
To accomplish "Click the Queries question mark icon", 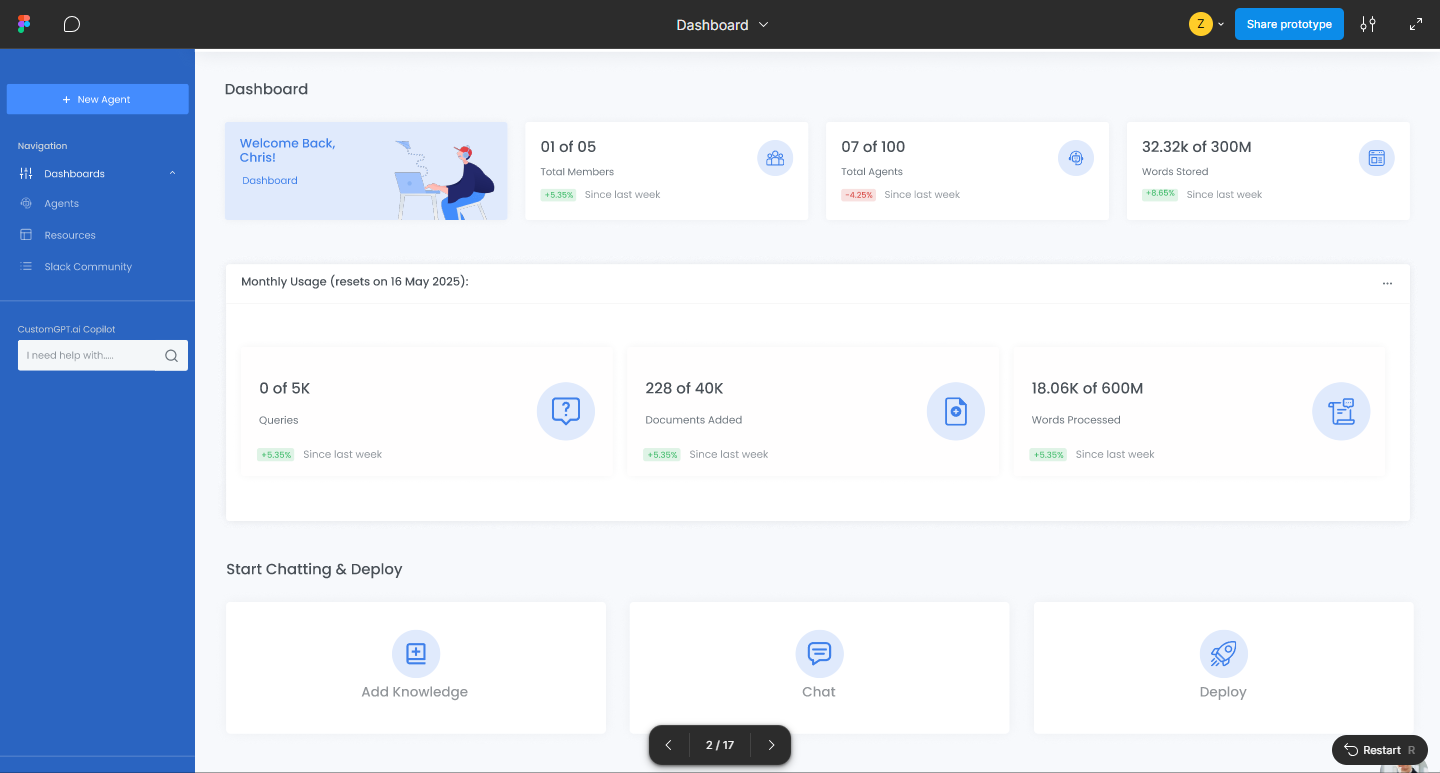I will [565, 411].
